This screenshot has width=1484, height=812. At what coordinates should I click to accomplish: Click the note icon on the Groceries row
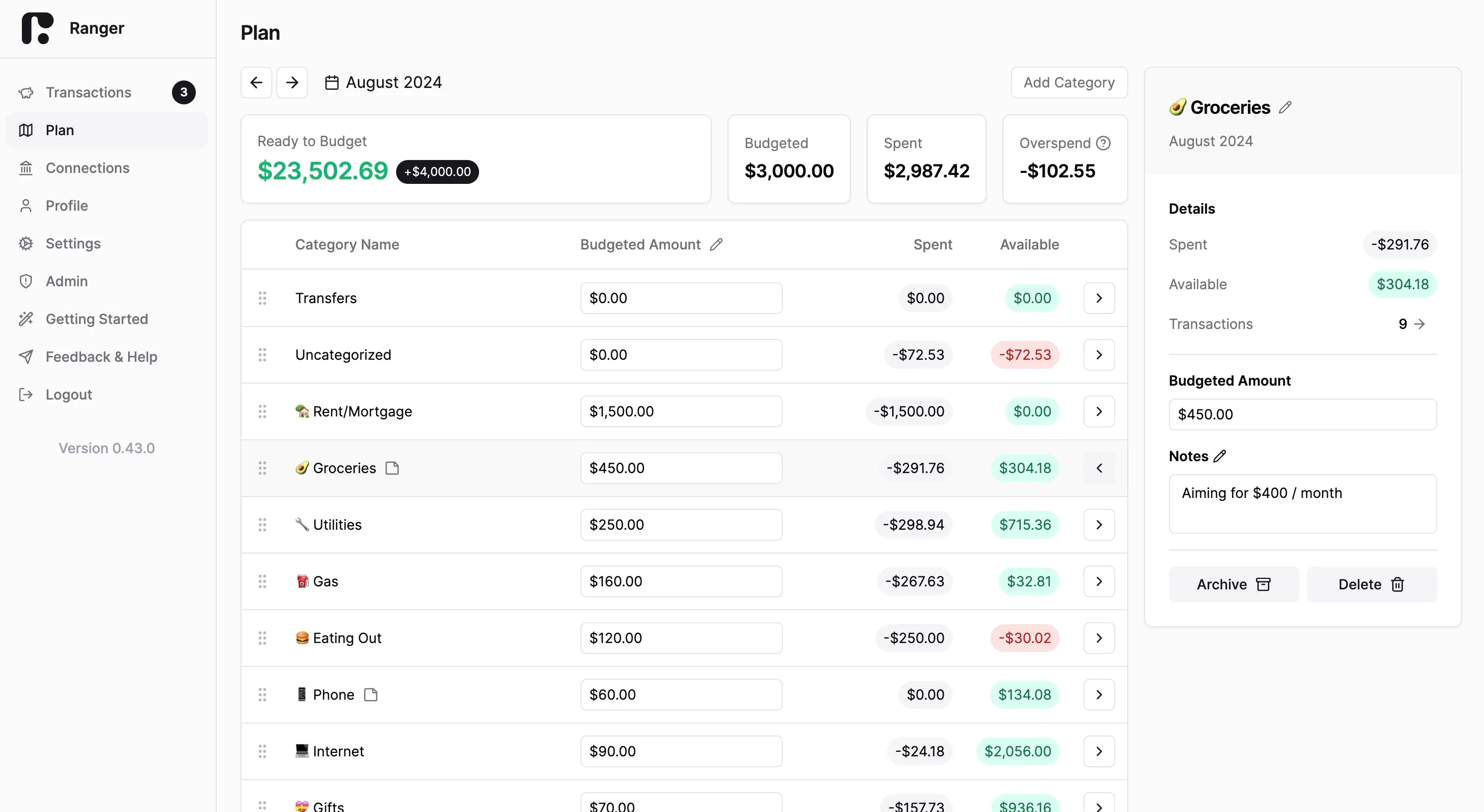(x=392, y=468)
